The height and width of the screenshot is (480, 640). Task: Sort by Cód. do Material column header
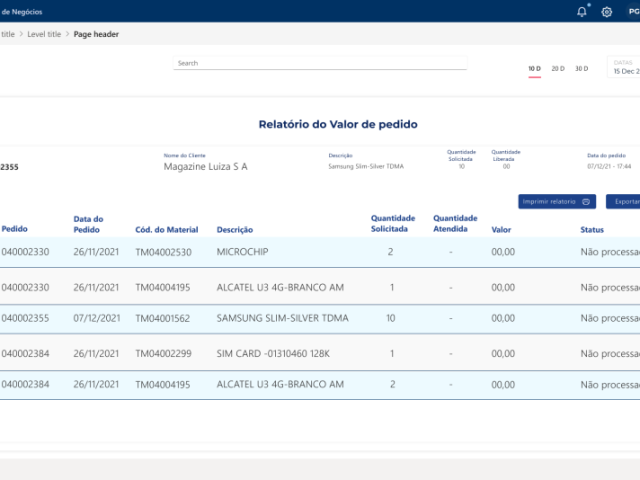point(167,230)
